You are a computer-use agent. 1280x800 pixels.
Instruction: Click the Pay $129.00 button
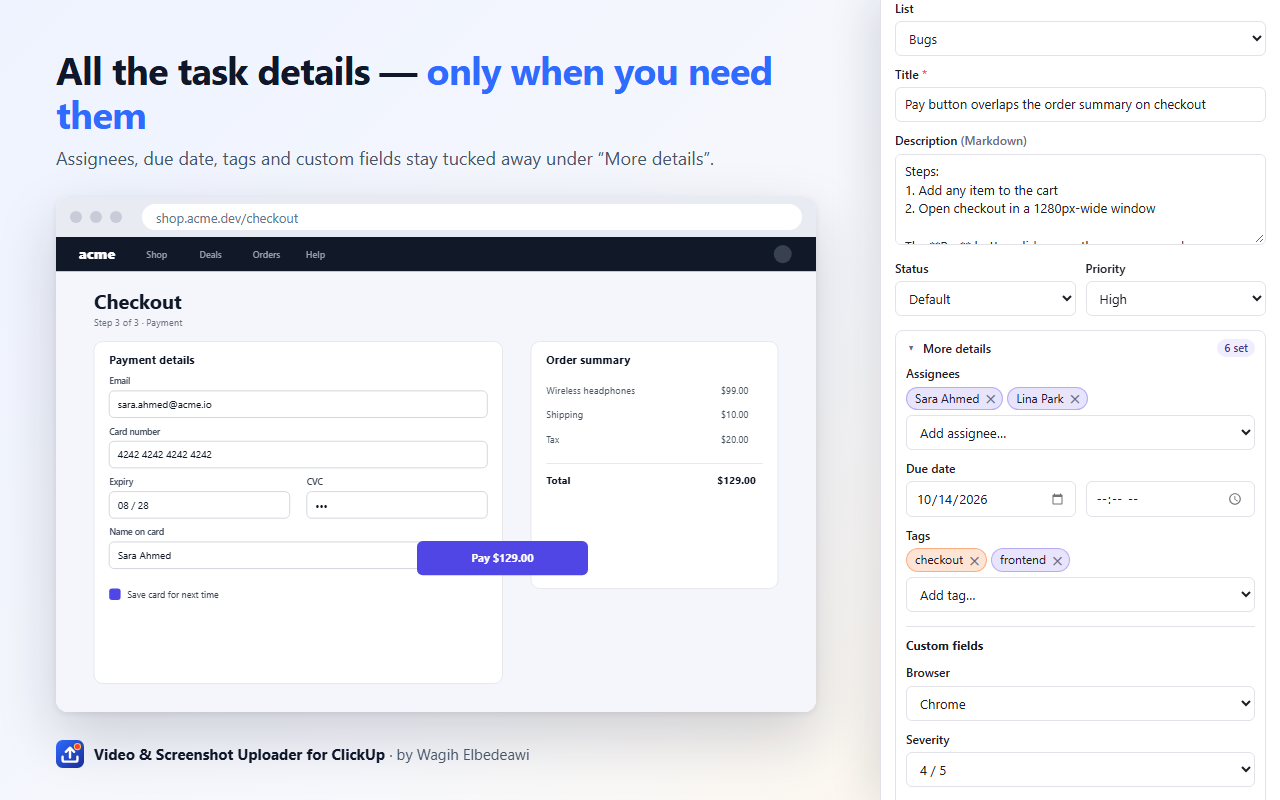(502, 558)
